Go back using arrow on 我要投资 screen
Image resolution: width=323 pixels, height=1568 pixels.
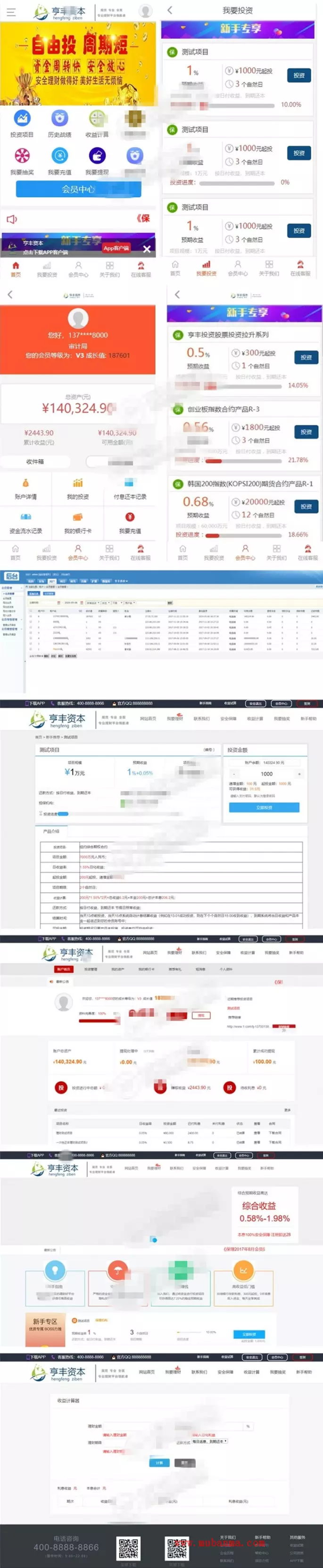170,10
